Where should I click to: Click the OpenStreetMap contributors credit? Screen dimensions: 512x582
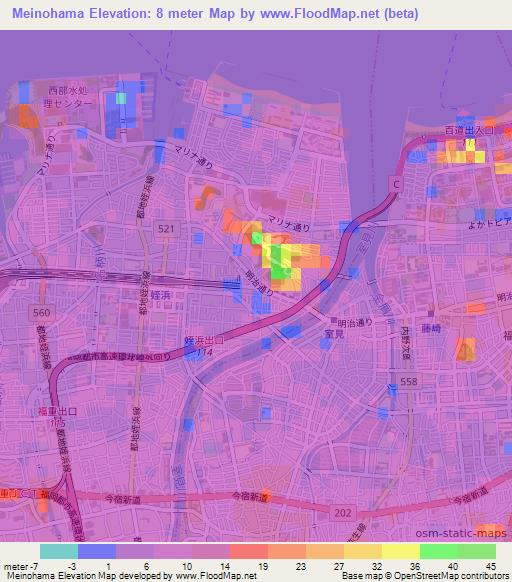[x=425, y=576]
